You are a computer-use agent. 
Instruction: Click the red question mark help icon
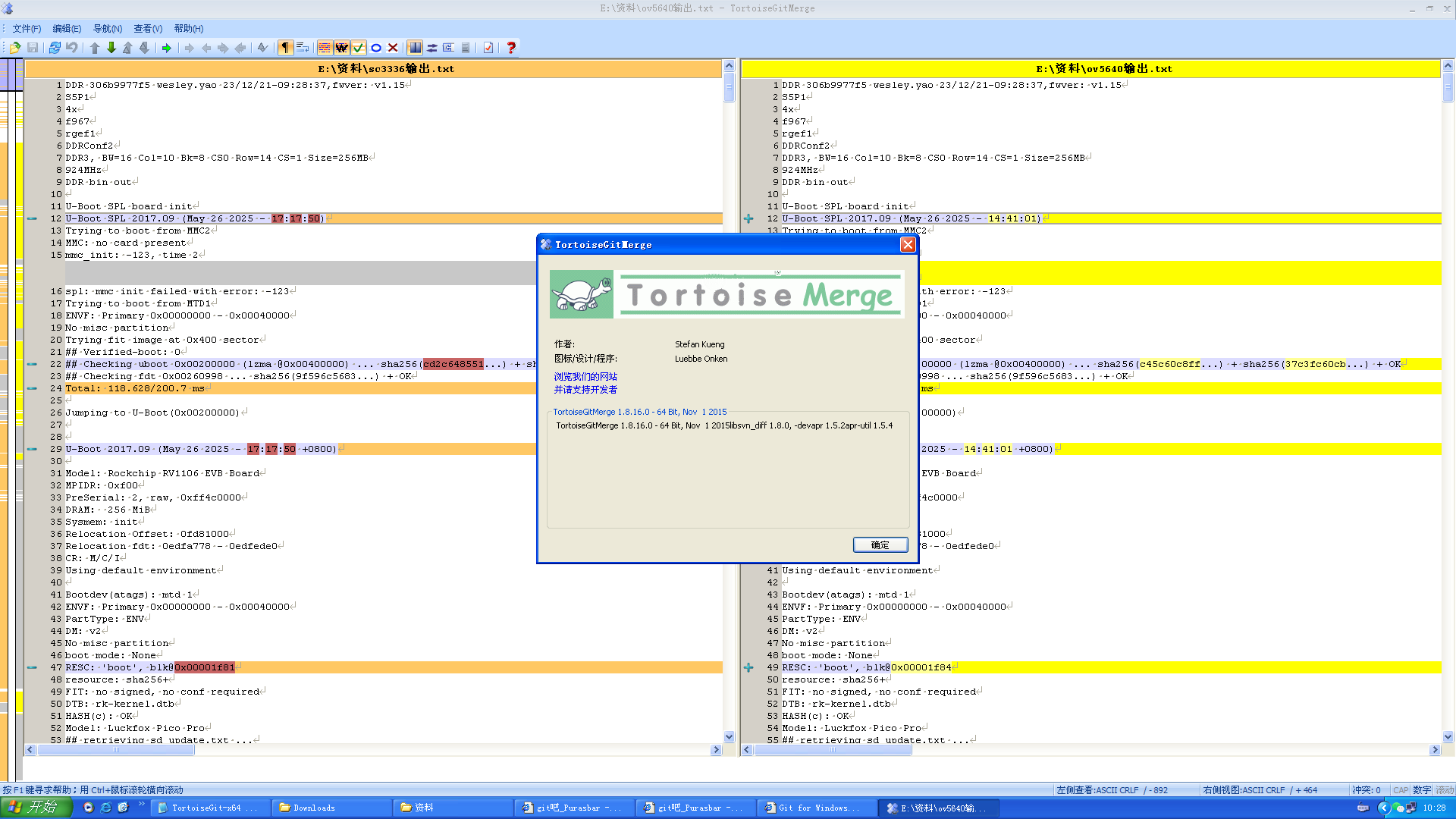click(511, 48)
